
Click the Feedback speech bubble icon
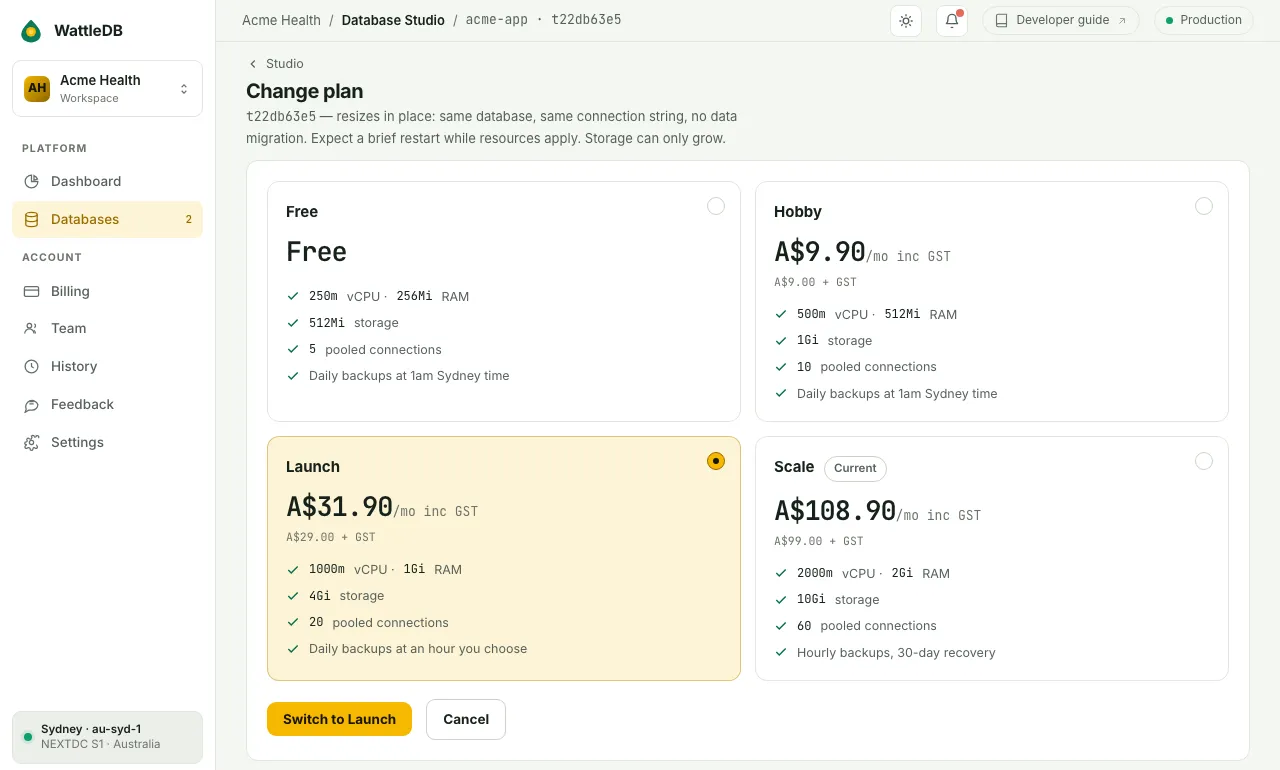click(x=31, y=404)
